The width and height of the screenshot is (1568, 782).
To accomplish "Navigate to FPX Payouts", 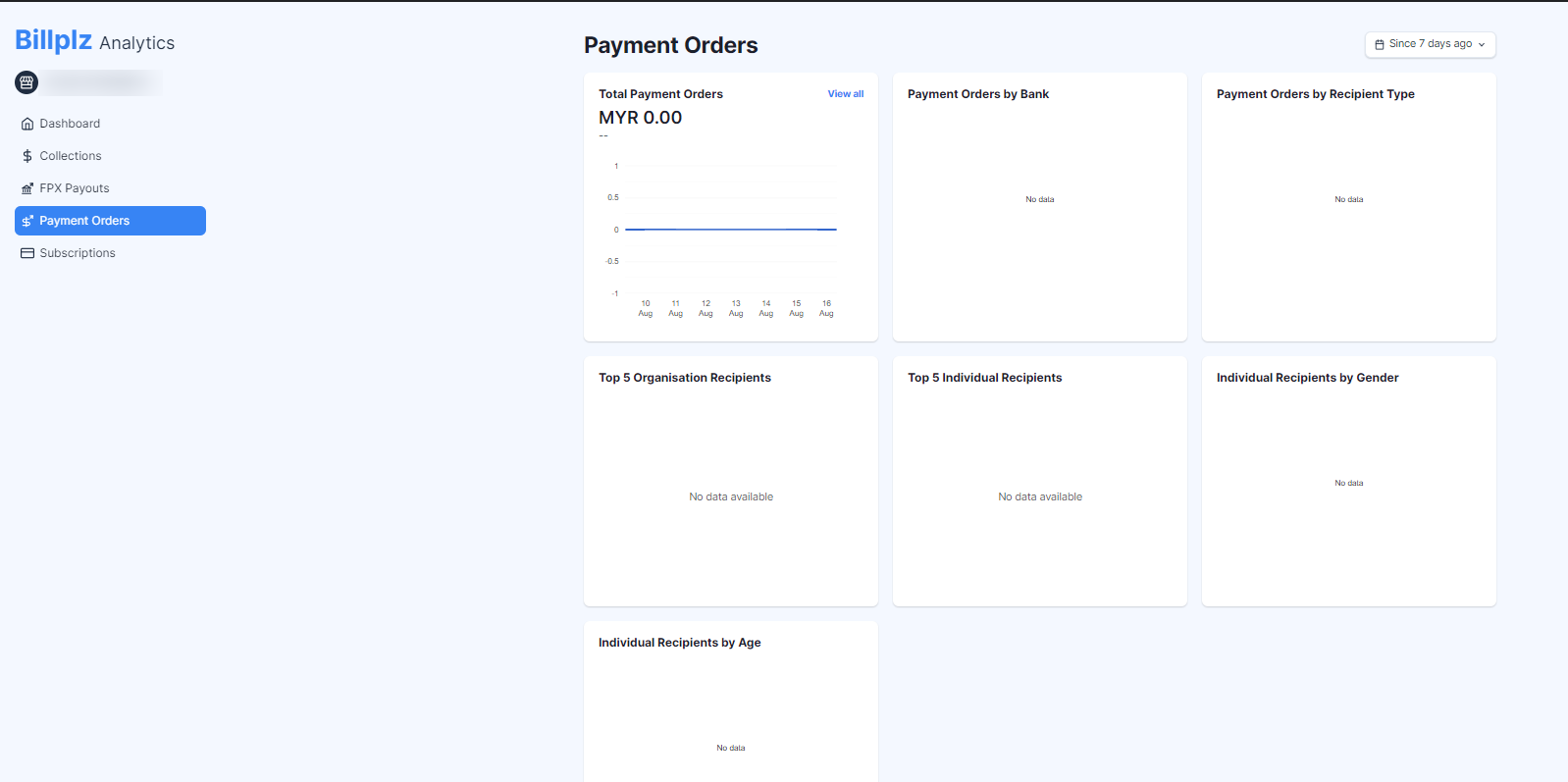I will [x=110, y=188].
